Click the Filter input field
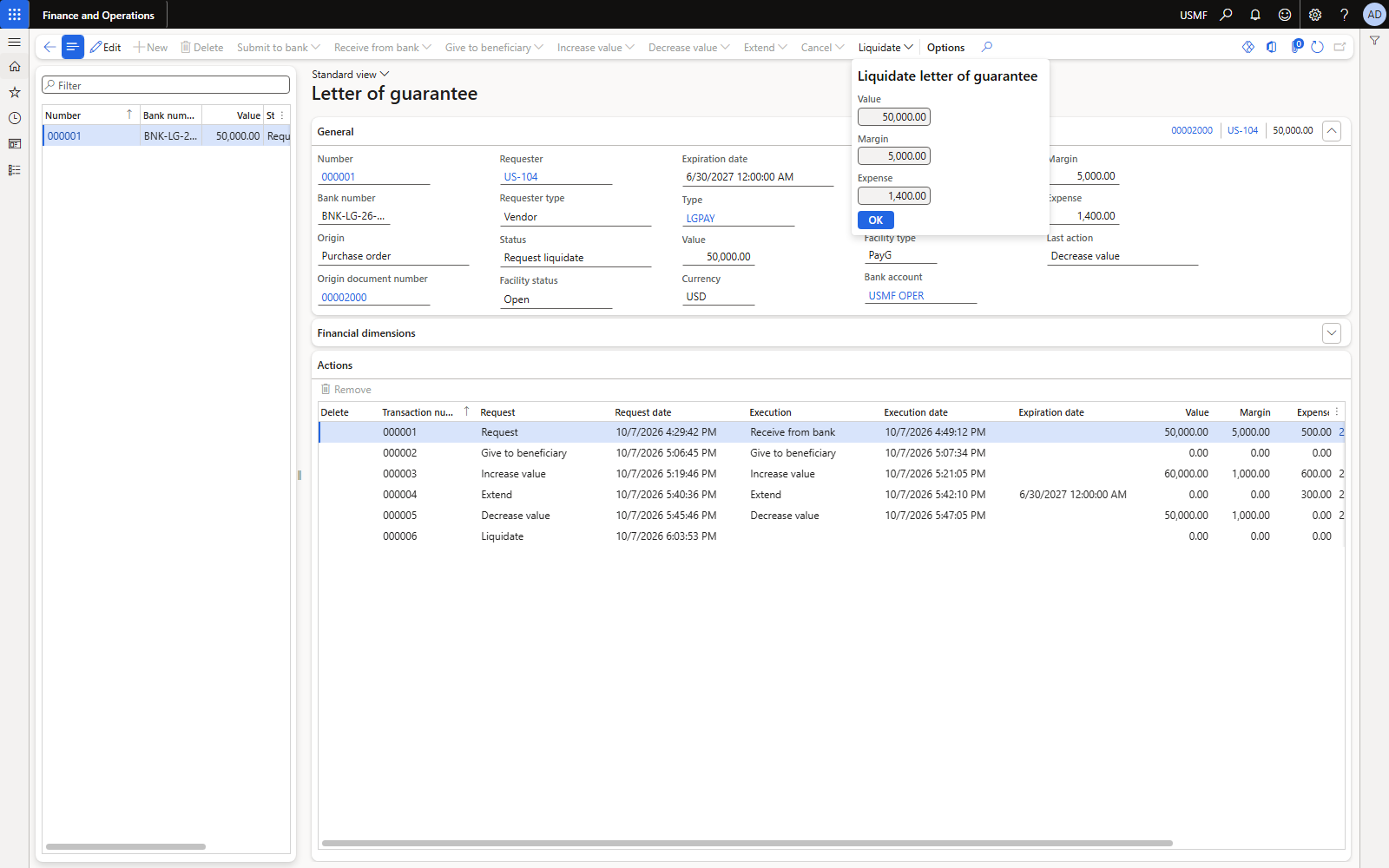Screen dimensions: 1389x868 pos(166,85)
